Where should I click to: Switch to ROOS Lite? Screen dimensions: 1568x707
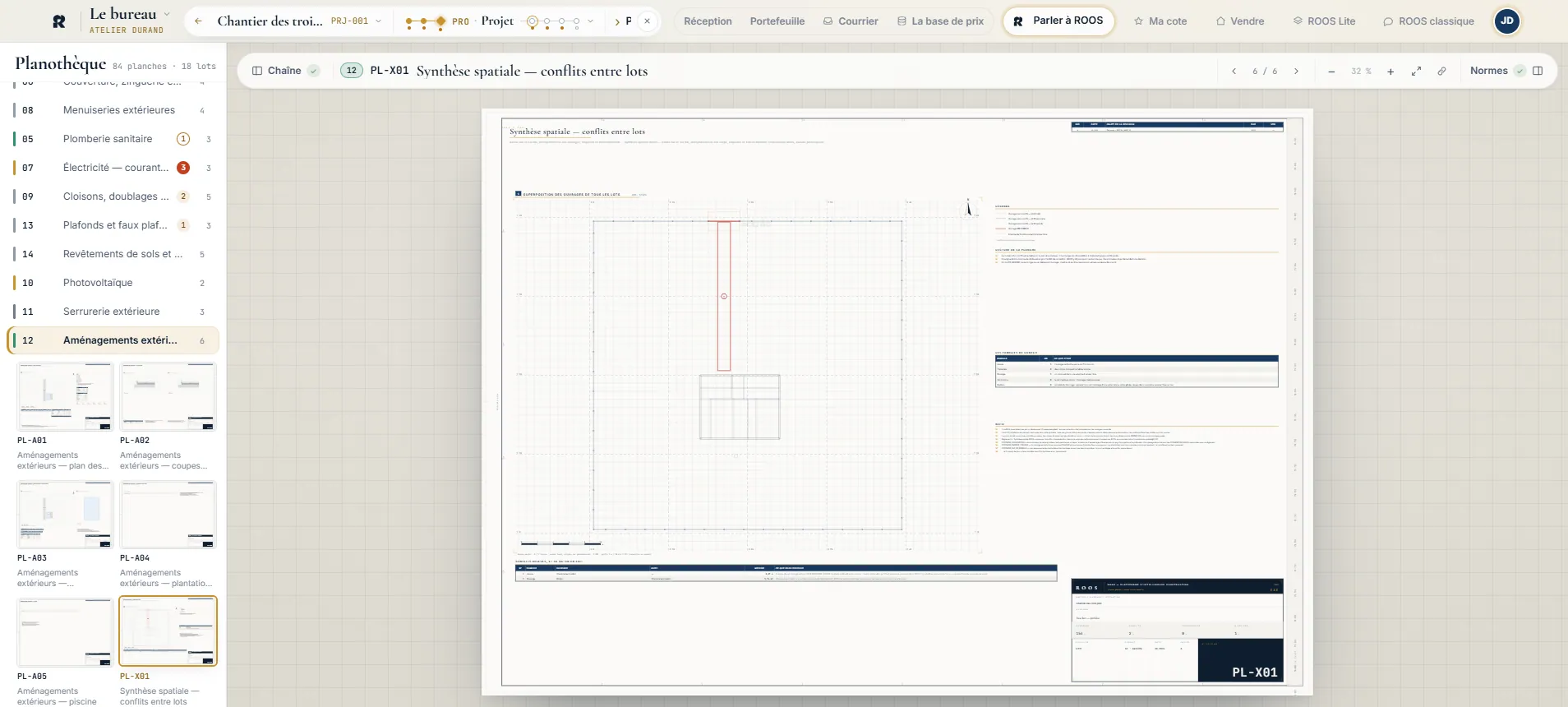pos(1324,21)
